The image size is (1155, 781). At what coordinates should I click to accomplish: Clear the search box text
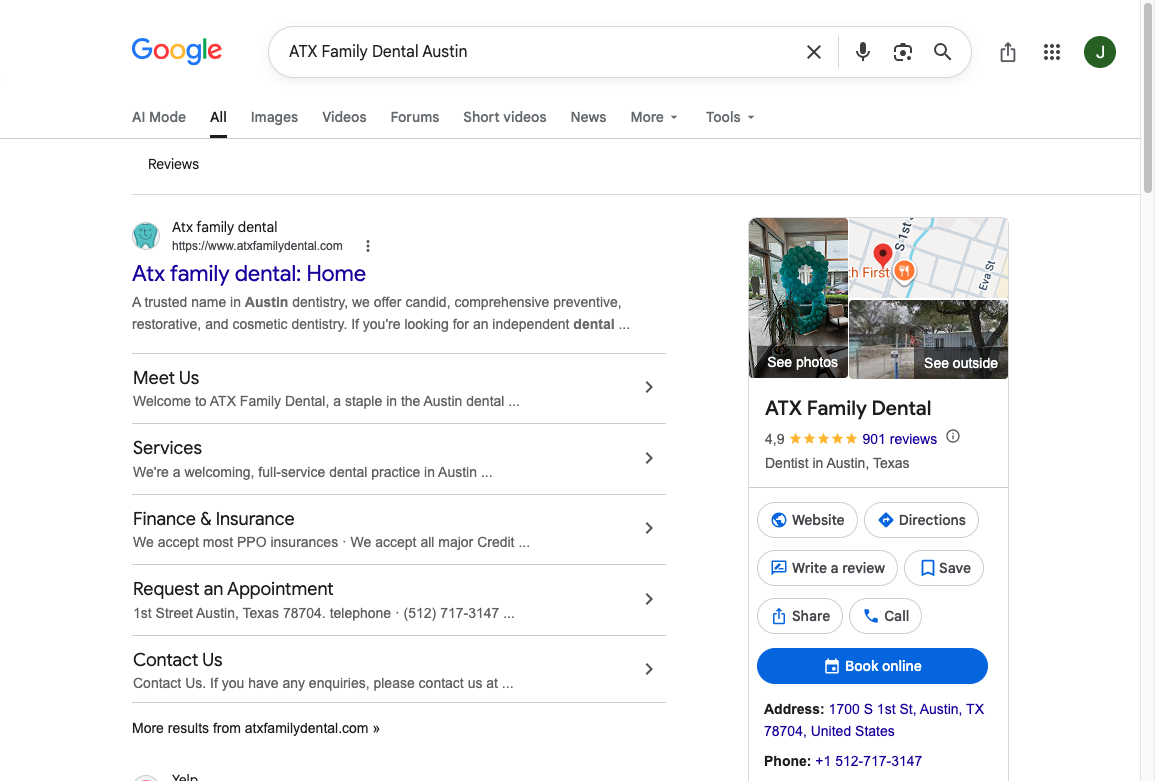tap(813, 52)
